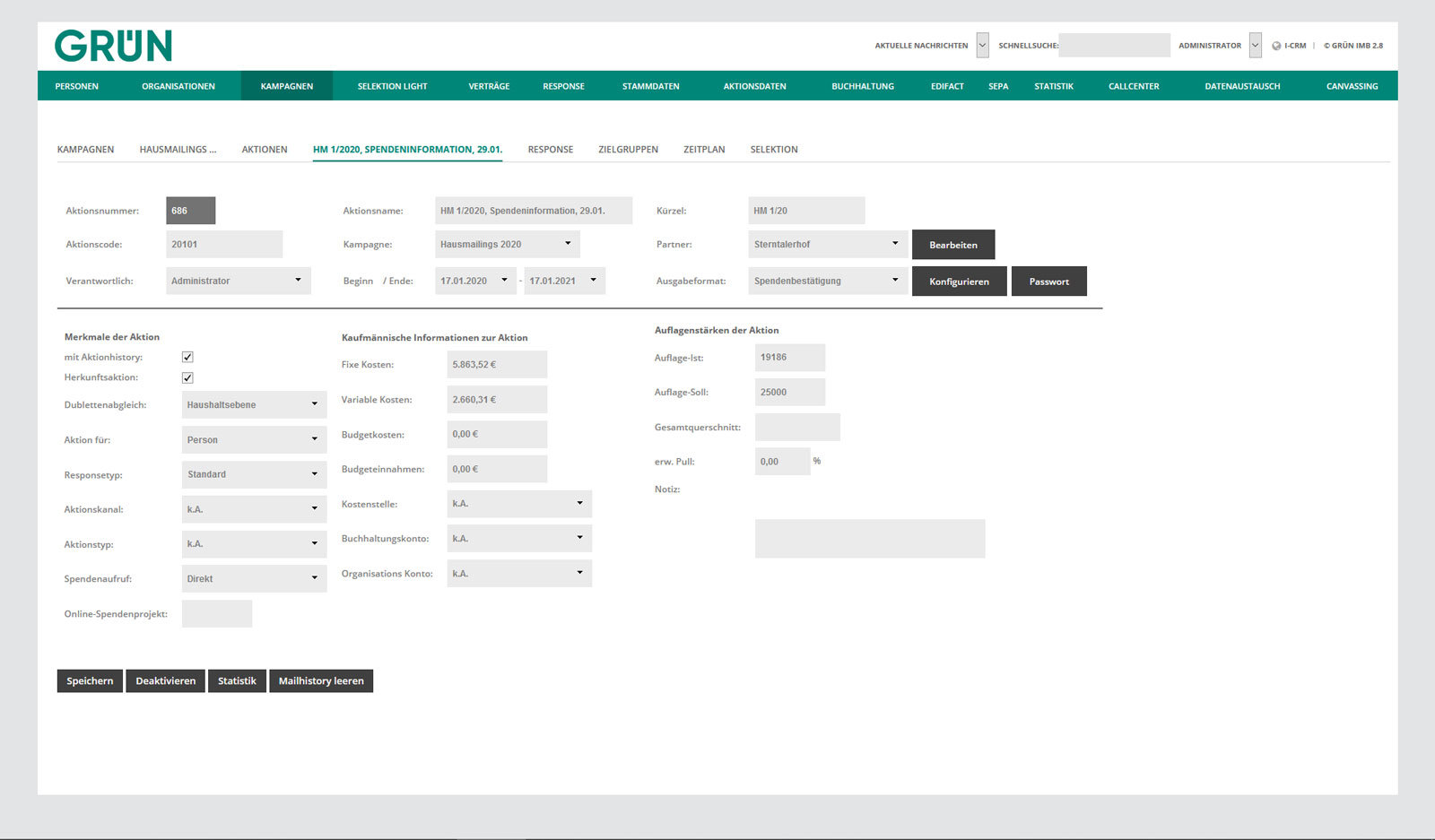Switch to the Zeitplan tab
Screen dimensions: 1435x840
tap(704, 150)
